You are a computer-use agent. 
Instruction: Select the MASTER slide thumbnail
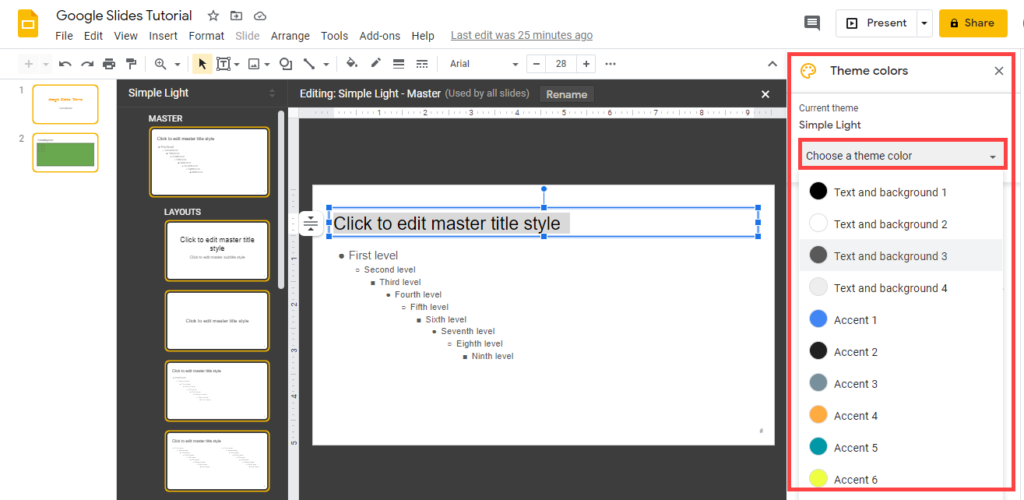coord(209,162)
